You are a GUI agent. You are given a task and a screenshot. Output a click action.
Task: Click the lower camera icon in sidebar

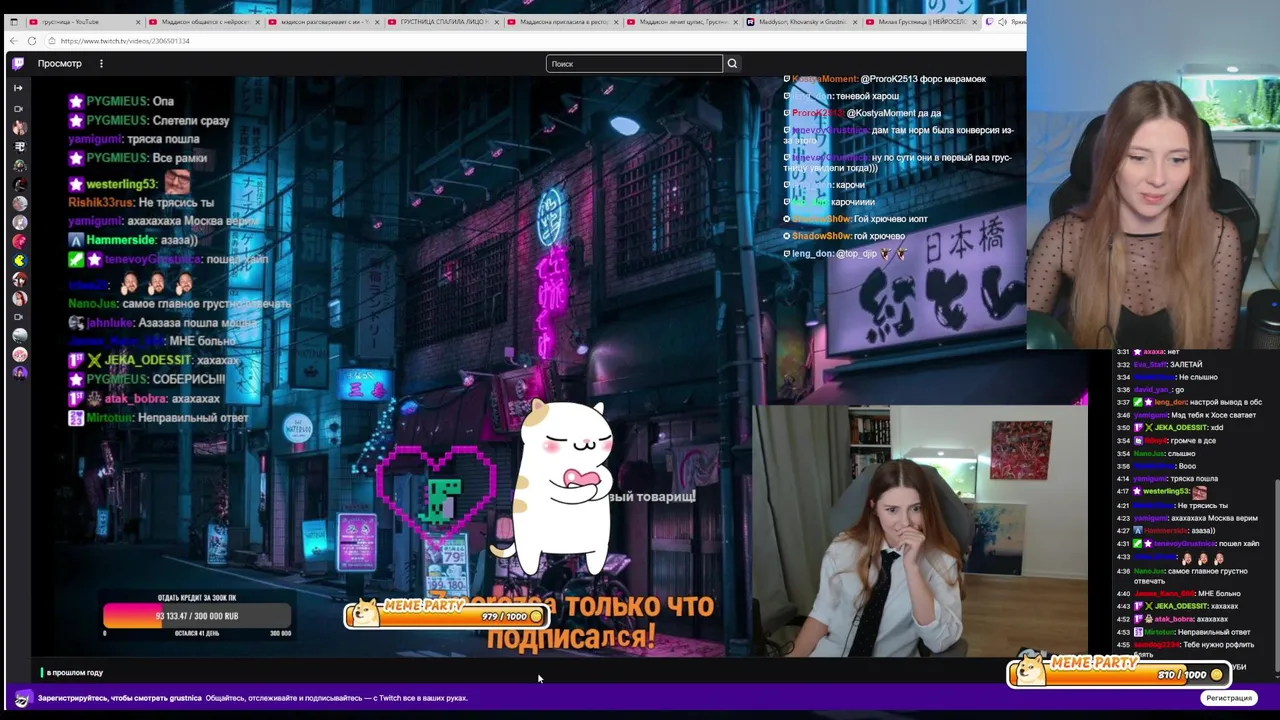(x=18, y=317)
